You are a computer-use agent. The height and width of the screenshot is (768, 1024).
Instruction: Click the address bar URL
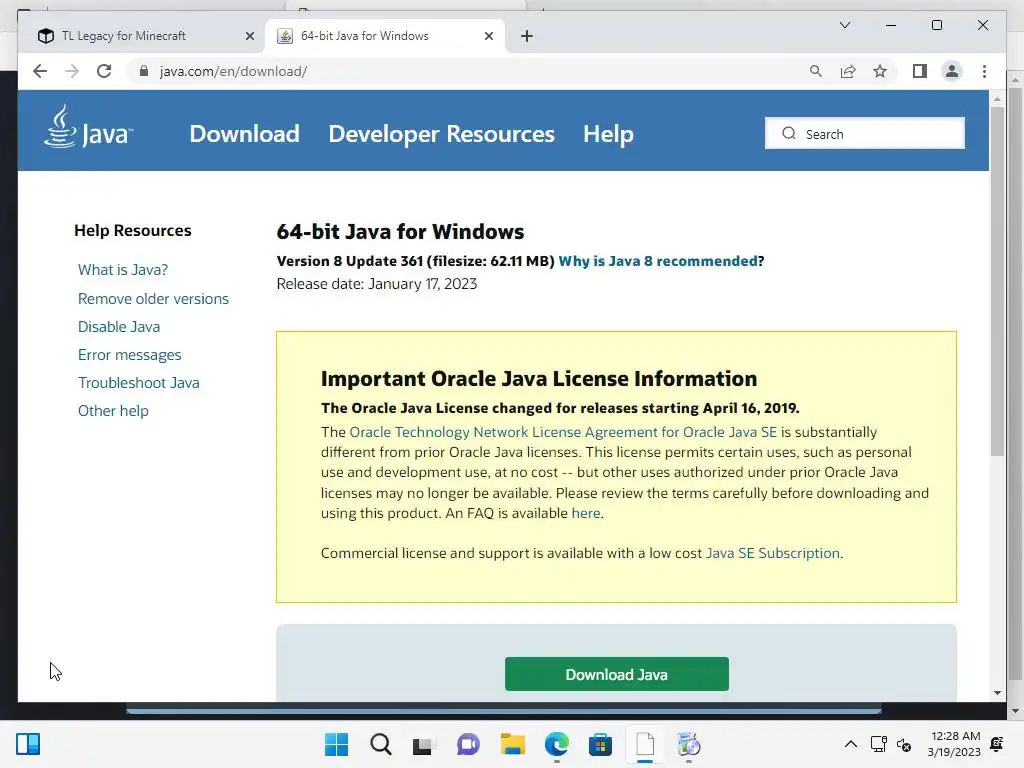click(233, 71)
